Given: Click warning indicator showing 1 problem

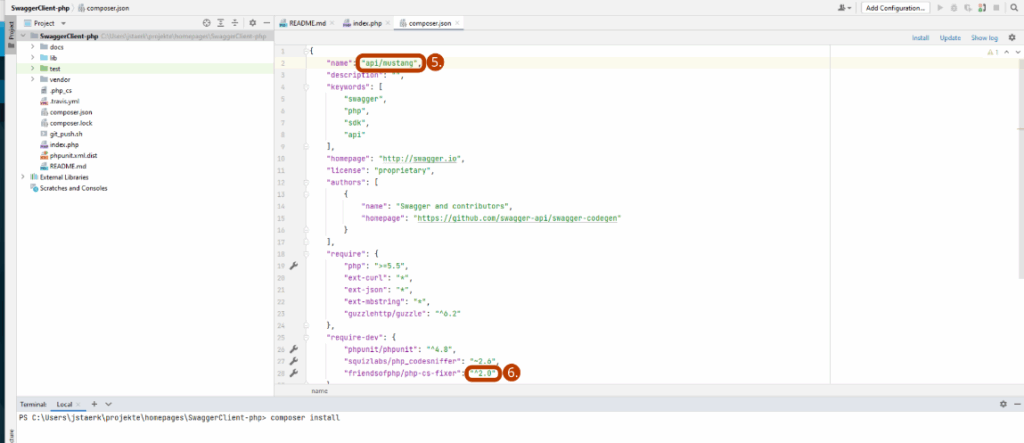Looking at the screenshot, I should point(993,52).
